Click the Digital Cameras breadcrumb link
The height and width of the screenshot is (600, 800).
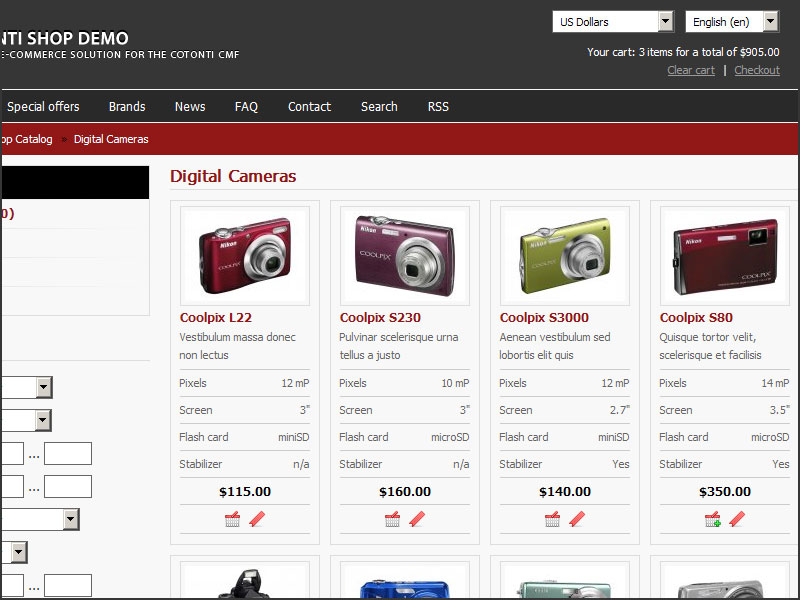point(111,139)
